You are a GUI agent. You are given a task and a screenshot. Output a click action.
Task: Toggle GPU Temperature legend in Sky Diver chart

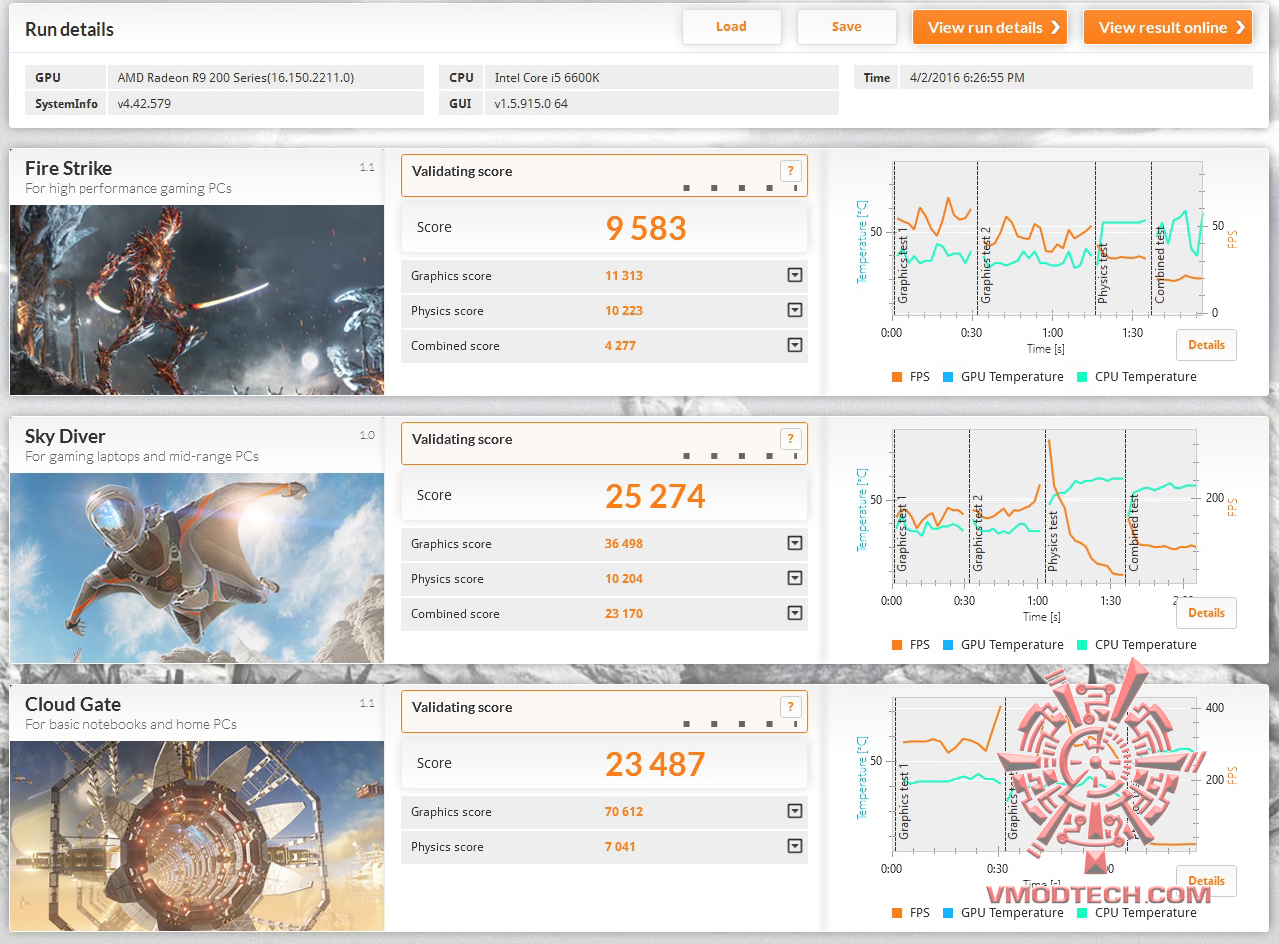(x=1003, y=645)
